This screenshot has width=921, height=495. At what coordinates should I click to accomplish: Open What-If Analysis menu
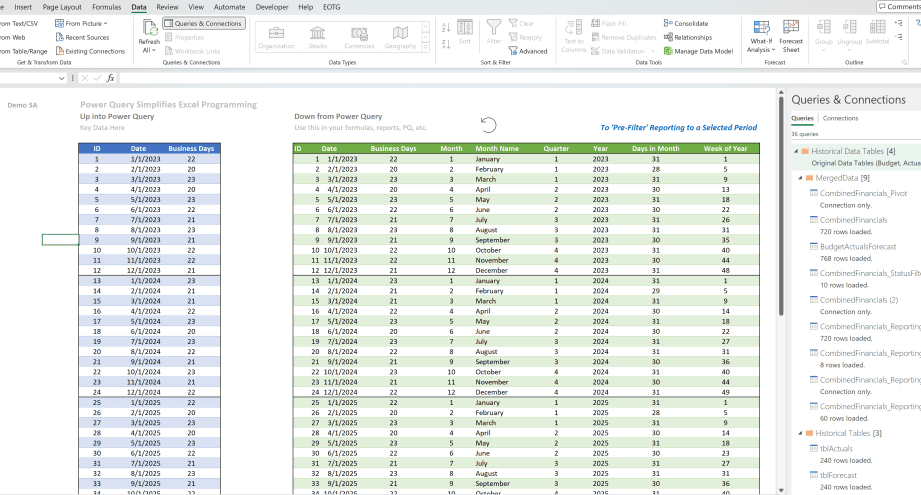(x=761, y=36)
